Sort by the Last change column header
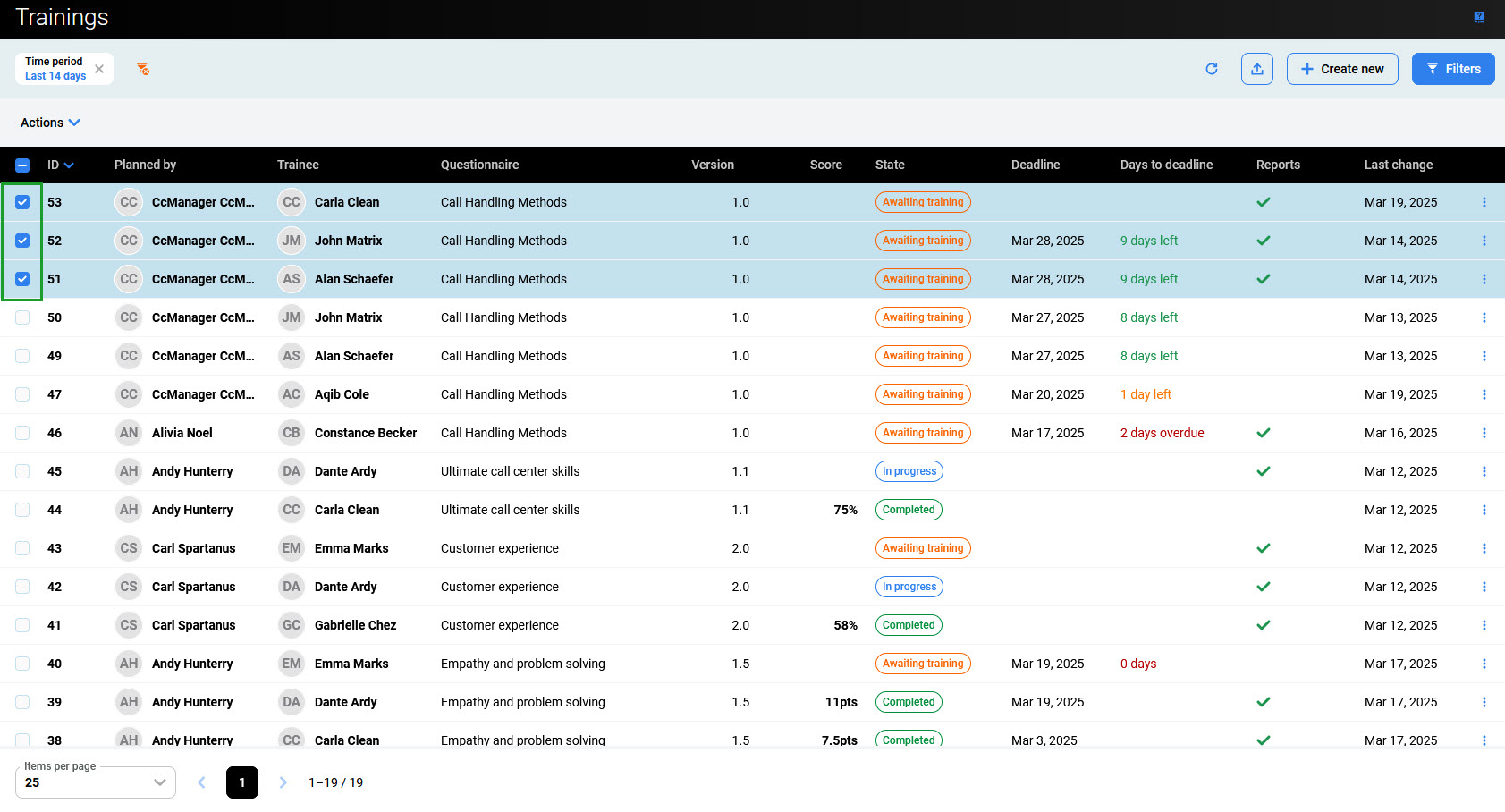 click(x=1398, y=165)
